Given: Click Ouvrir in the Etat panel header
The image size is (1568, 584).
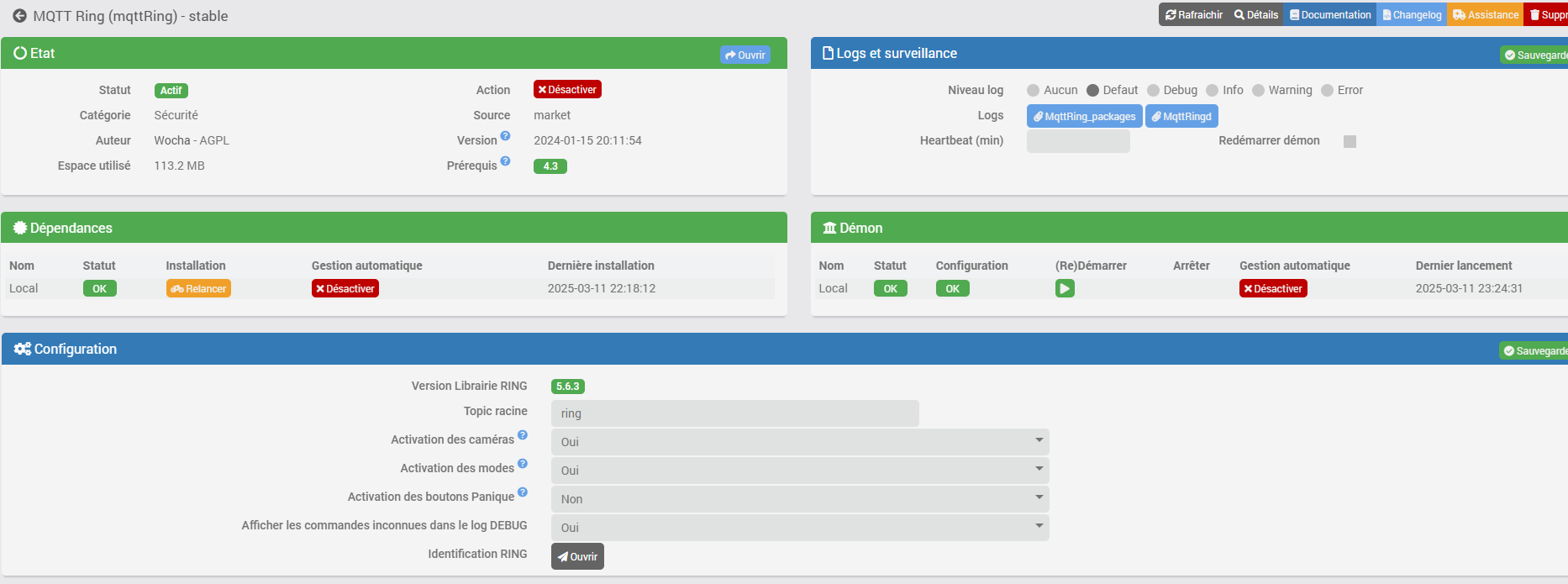Looking at the screenshot, I should pos(745,55).
